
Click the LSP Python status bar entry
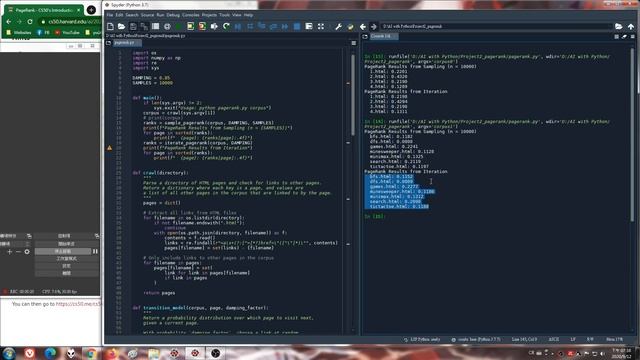click(422, 339)
